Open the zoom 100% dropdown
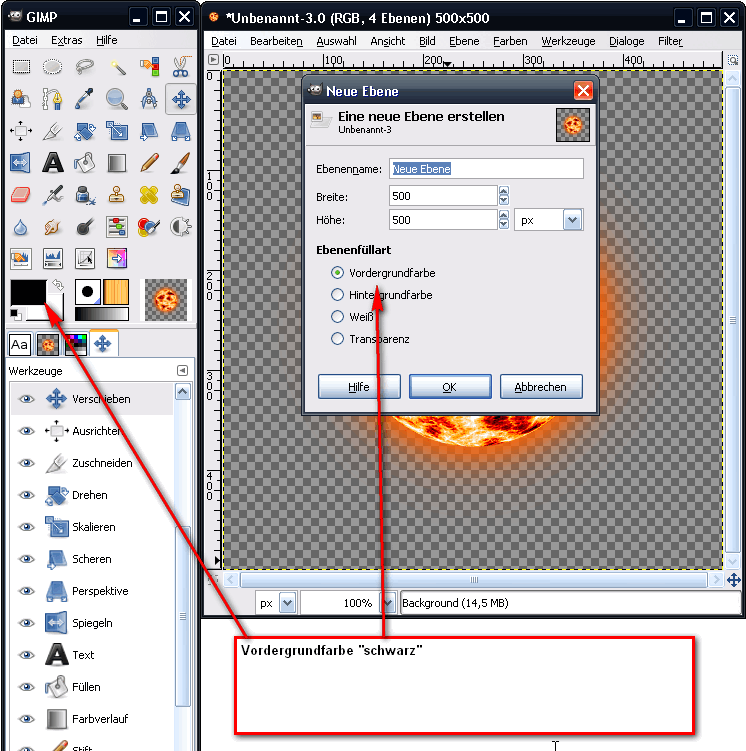 click(386, 603)
